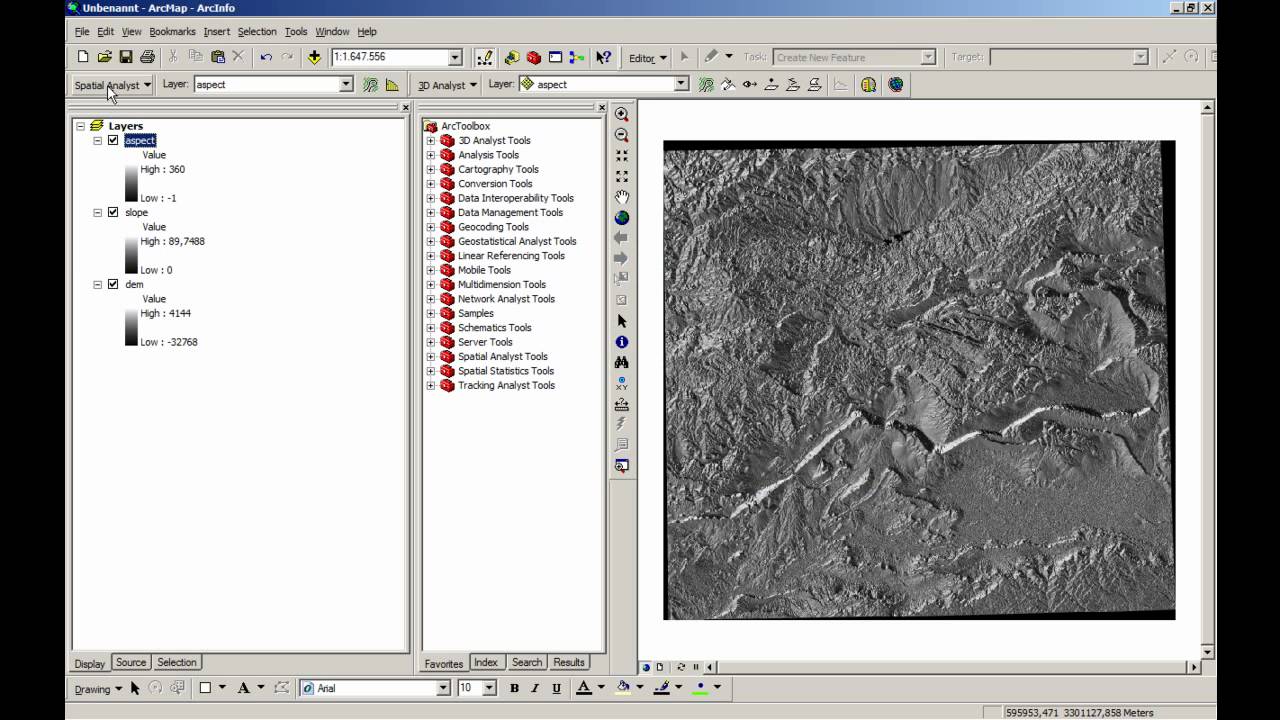Apply italic text formatting

pyautogui.click(x=535, y=688)
